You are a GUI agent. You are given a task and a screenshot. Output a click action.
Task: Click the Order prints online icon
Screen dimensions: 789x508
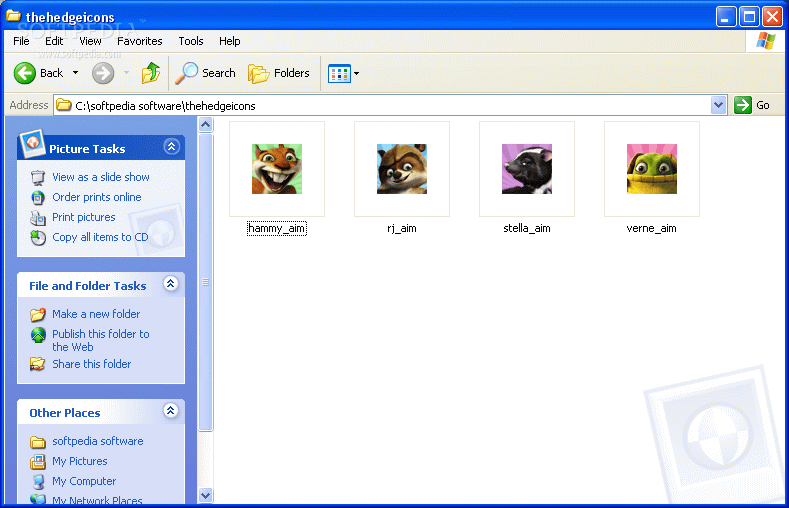[x=38, y=198]
